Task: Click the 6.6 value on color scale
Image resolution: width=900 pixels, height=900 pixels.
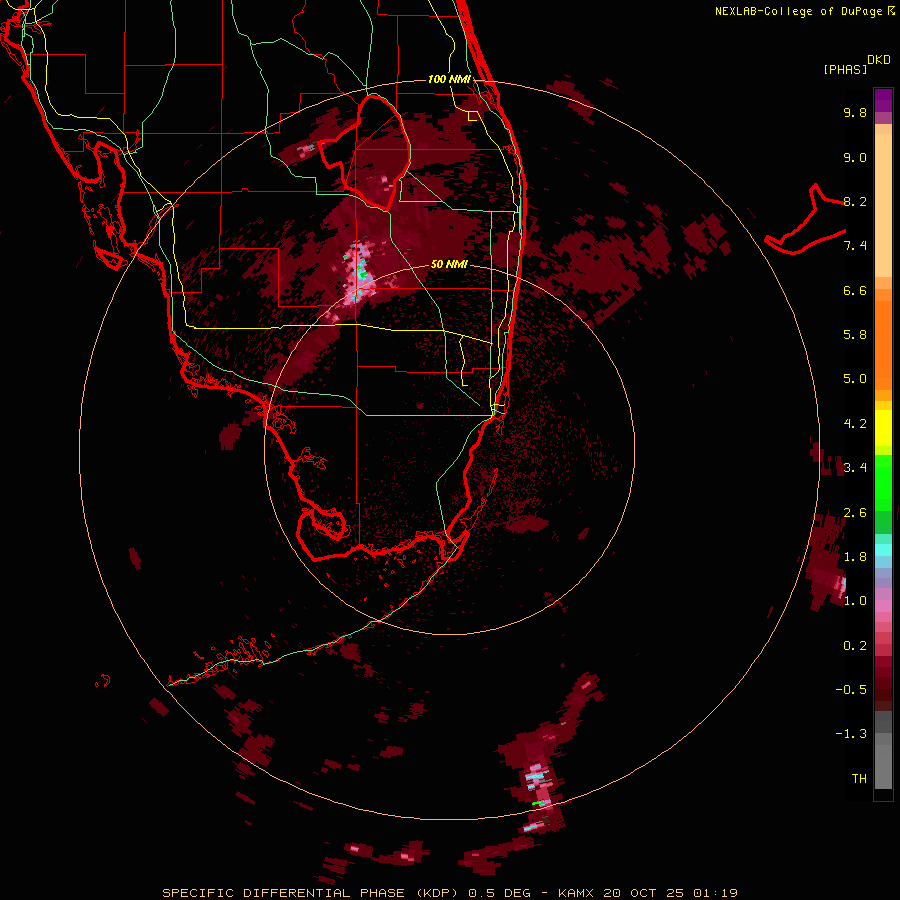Action: point(855,290)
